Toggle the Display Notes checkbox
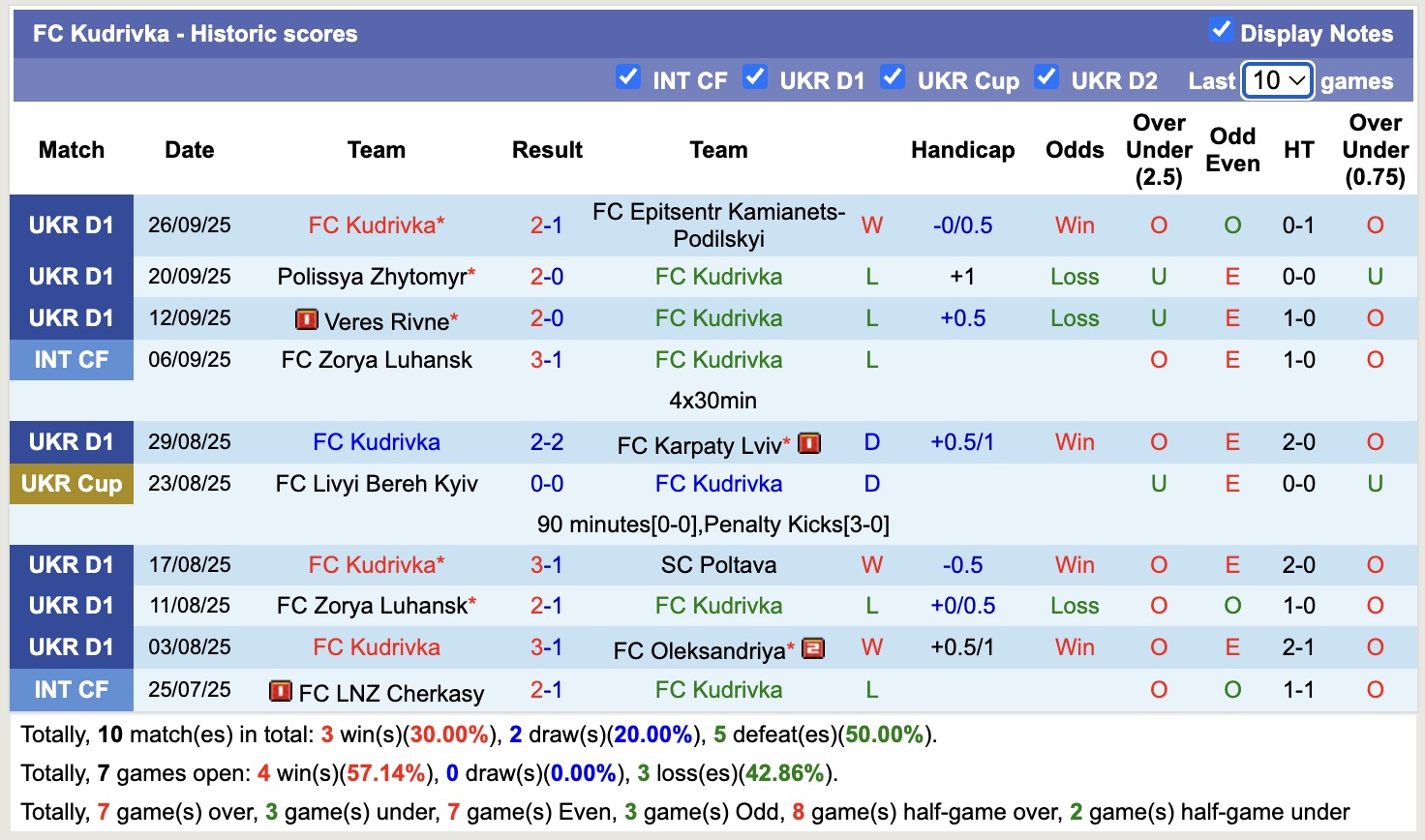Image resolution: width=1425 pixels, height=840 pixels. click(x=1221, y=30)
